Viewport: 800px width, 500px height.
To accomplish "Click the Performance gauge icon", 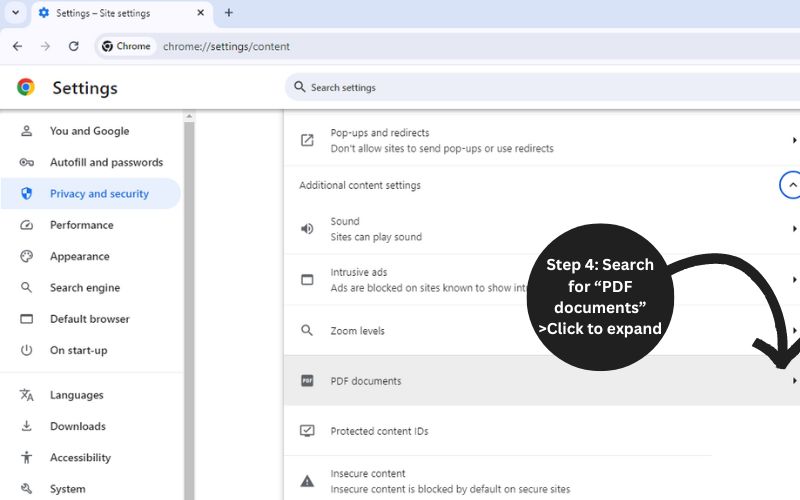I will pos(27,225).
